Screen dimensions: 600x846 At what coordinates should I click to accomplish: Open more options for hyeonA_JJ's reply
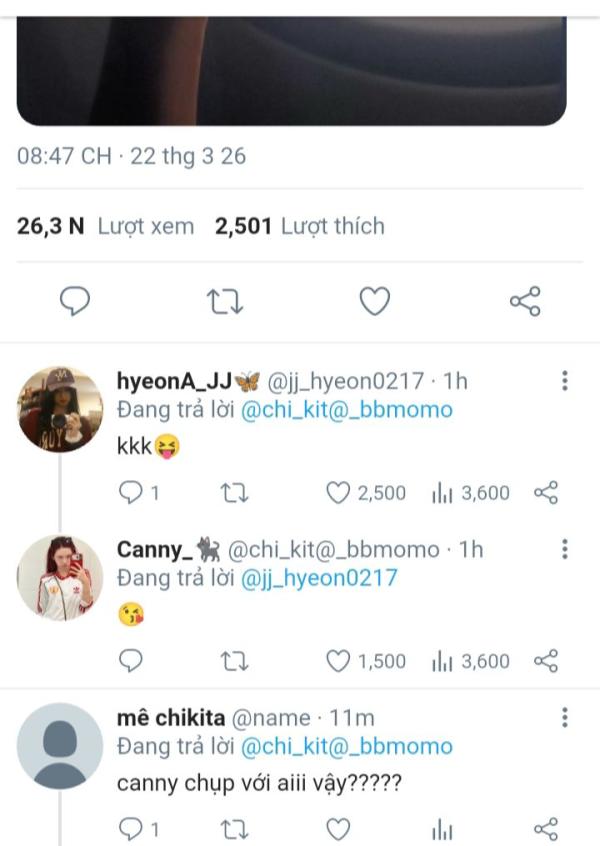565,381
